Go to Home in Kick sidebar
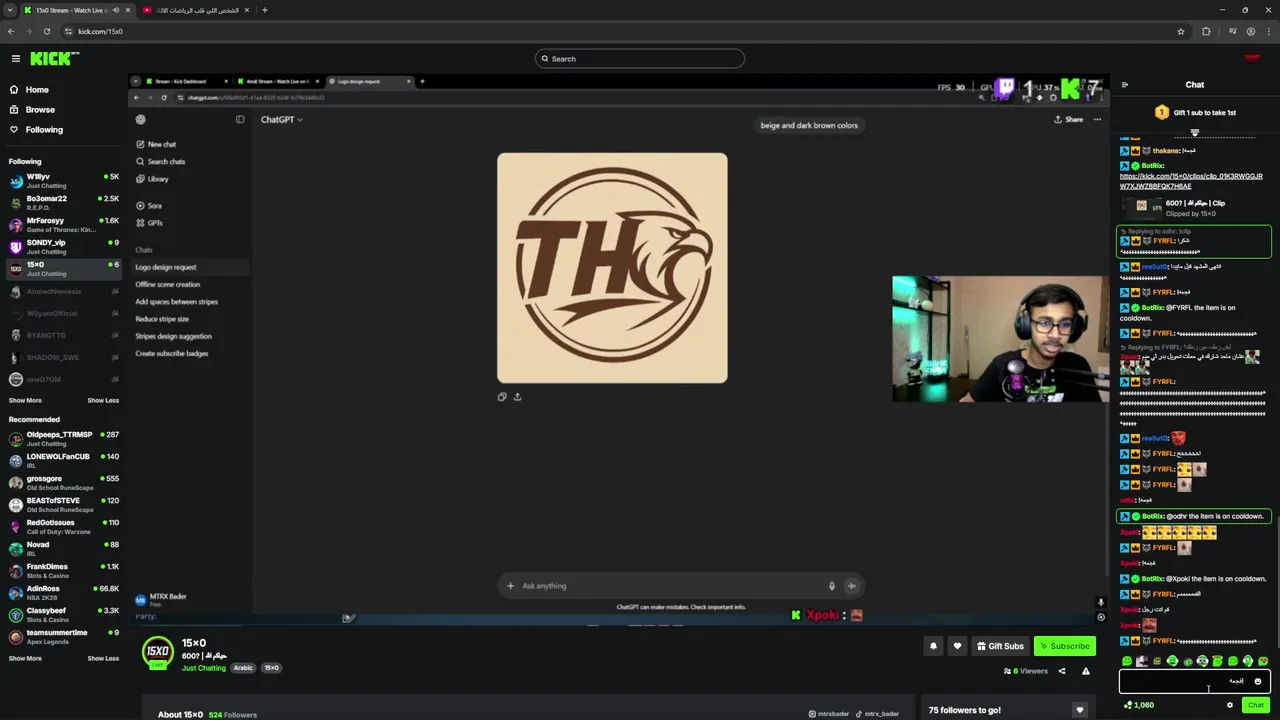The height and width of the screenshot is (720, 1280). point(37,90)
